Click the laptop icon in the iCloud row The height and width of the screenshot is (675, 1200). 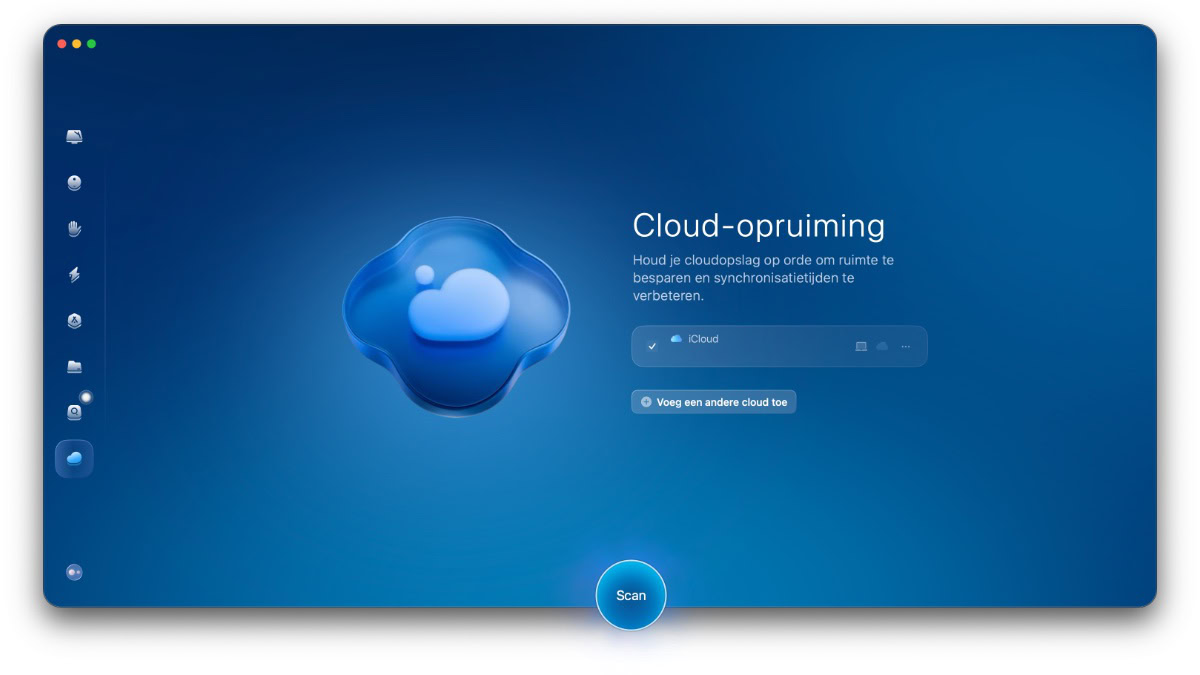point(861,345)
